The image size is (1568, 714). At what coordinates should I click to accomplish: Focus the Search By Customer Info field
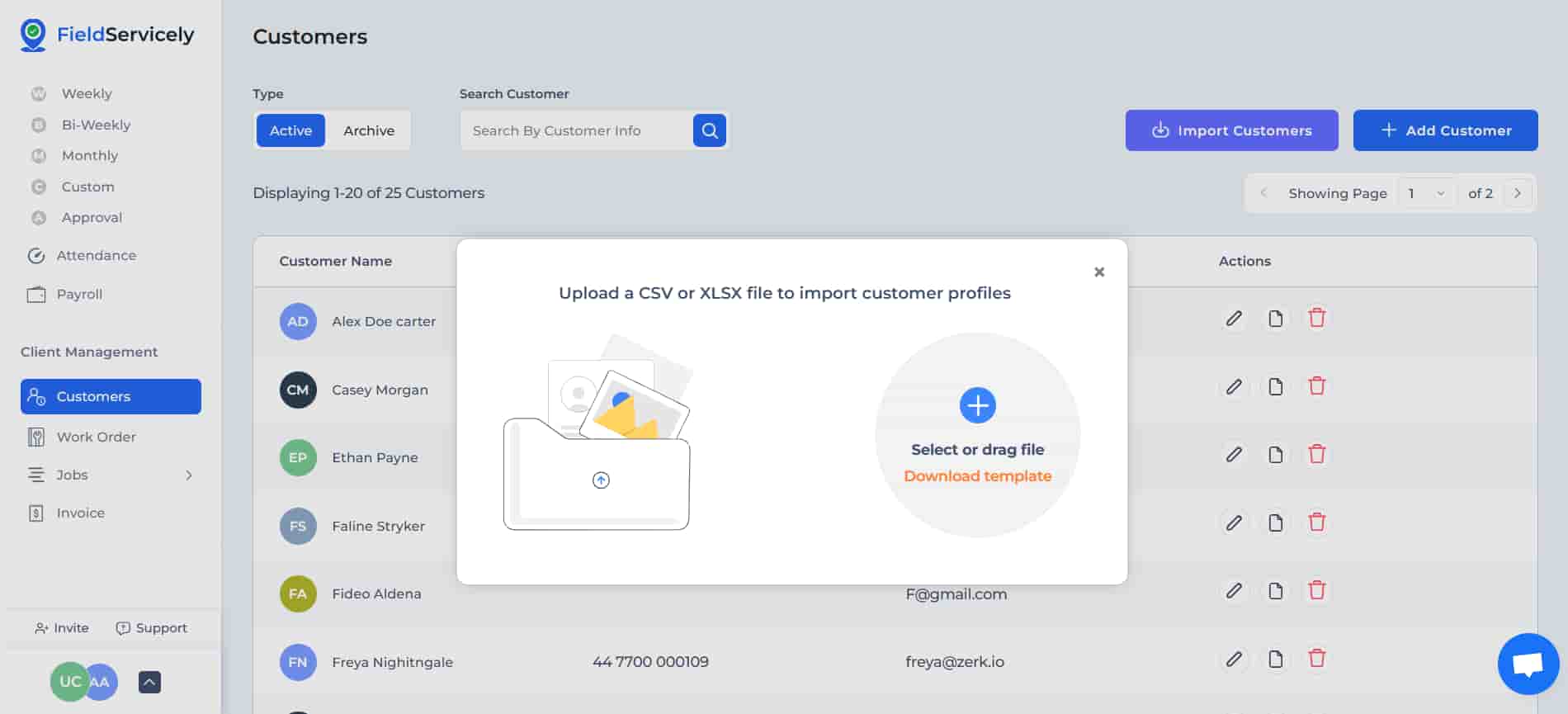[577, 130]
